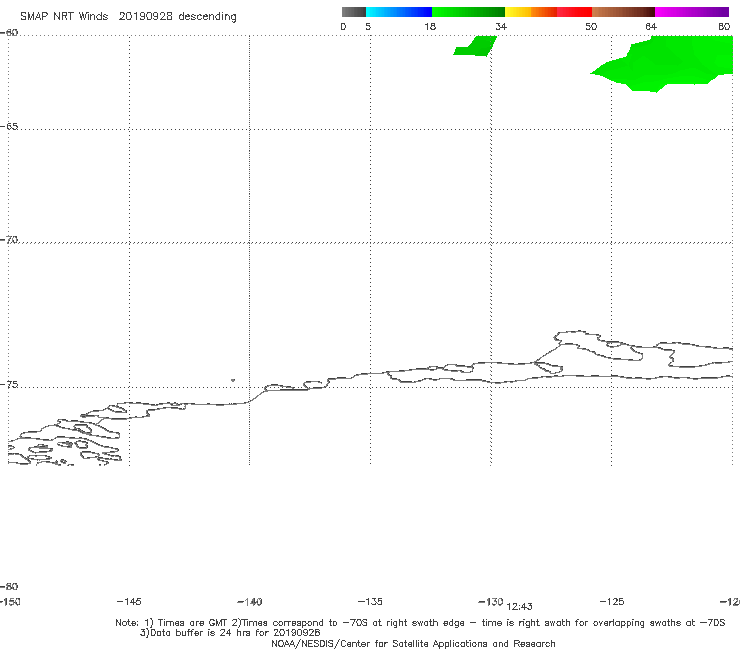Click the color bar label 64
This screenshot has width=740, height=650.
[x=651, y=26]
